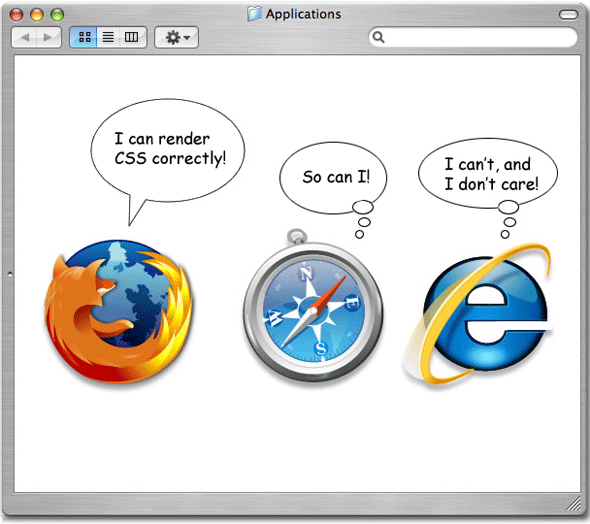Go back with the left arrow button
The image size is (590, 524).
coord(24,37)
